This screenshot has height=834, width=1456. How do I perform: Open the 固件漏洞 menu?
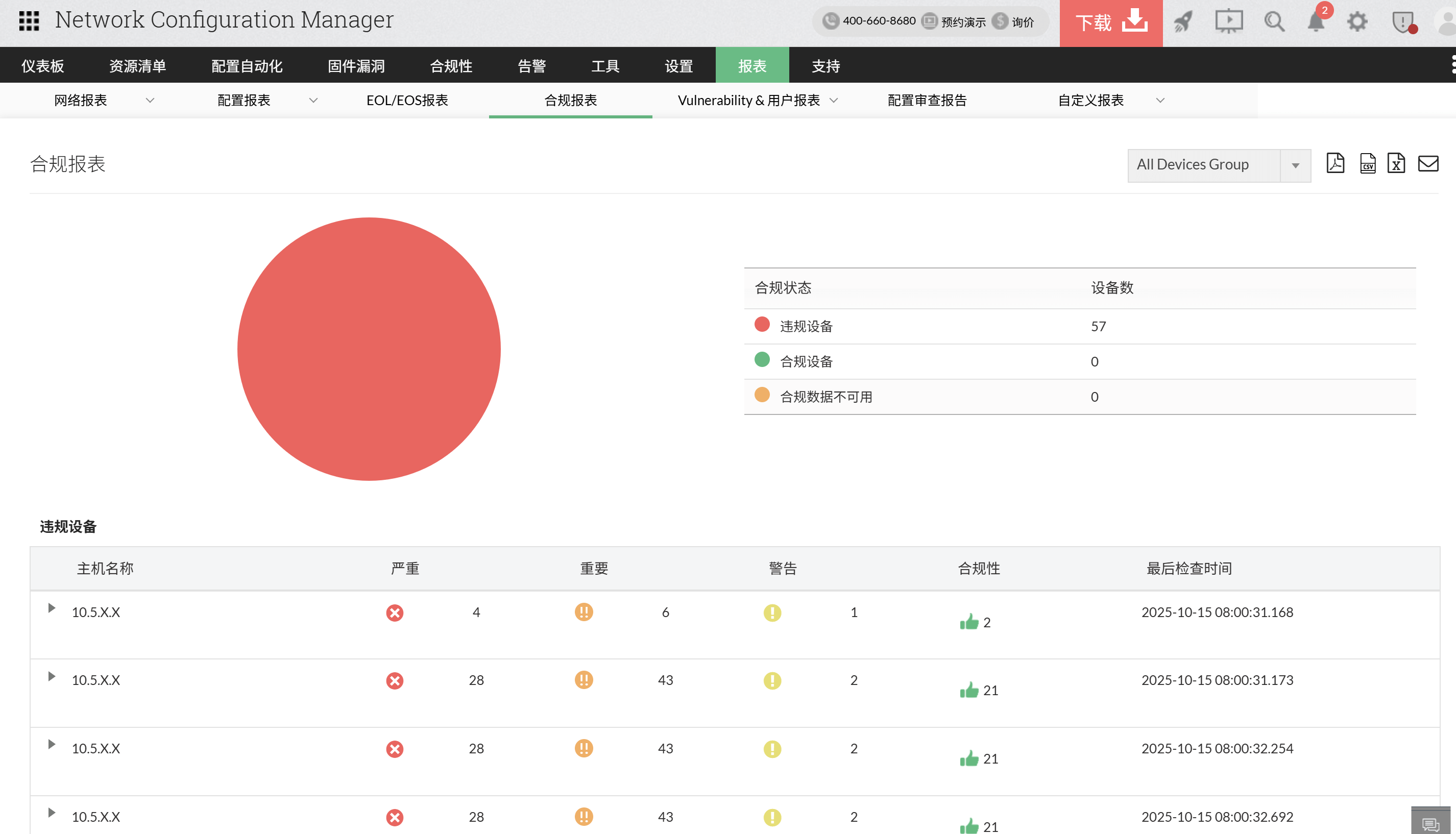pos(356,65)
